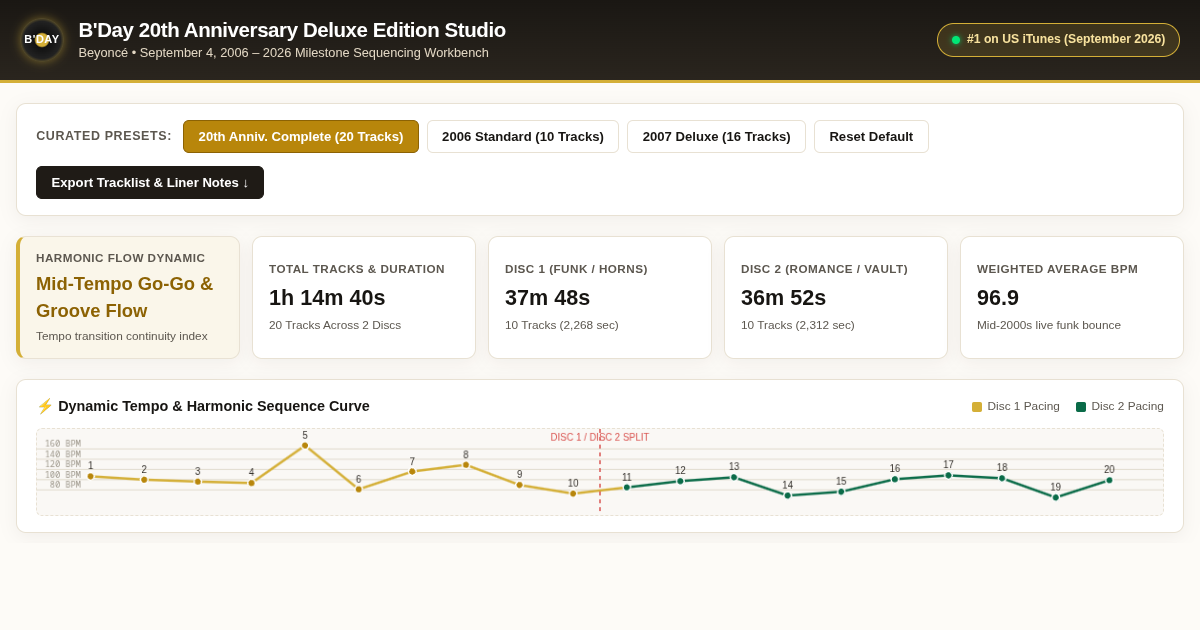This screenshot has height=630, width=1200.
Task: Select track 15 point on Disc 2 line
Action: [841, 491]
